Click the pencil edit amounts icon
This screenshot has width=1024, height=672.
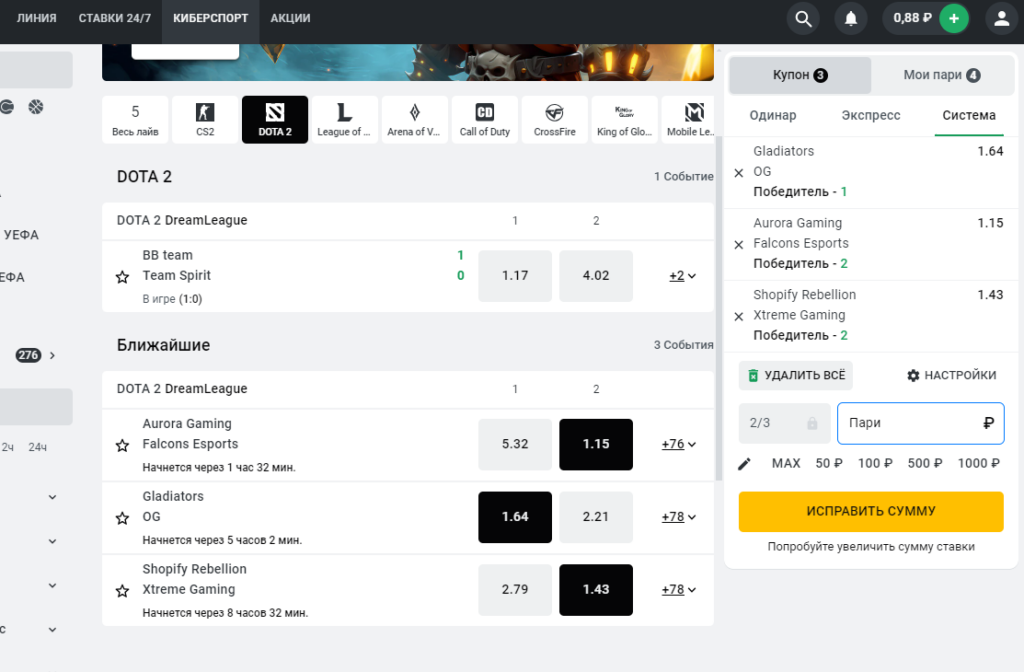(744, 464)
